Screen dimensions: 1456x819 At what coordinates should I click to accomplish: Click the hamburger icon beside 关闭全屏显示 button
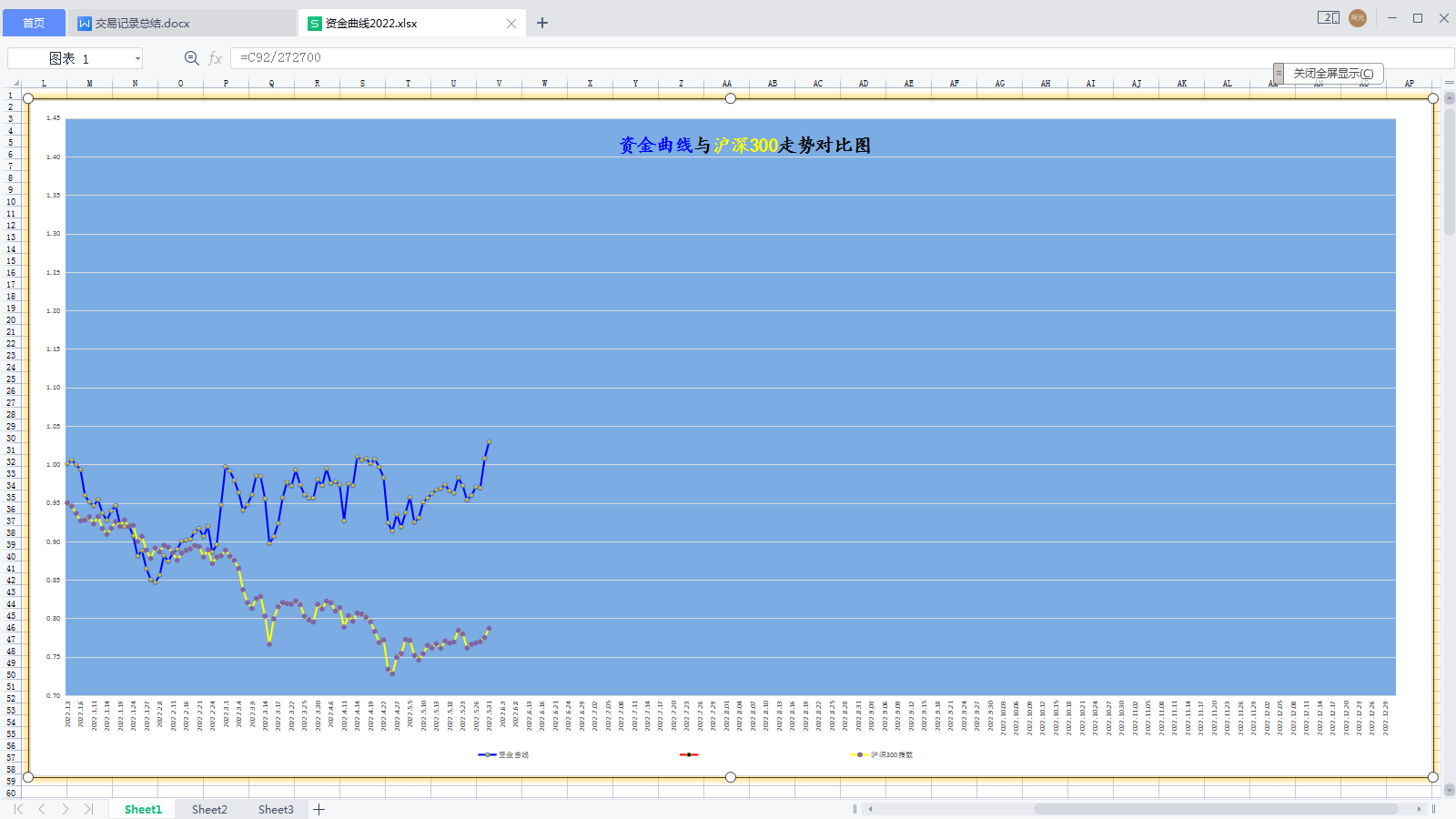(x=1278, y=73)
